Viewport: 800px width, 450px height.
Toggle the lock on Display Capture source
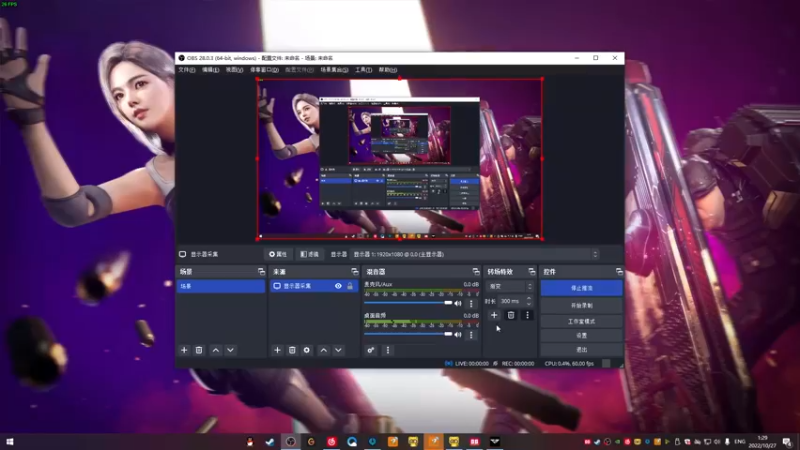pyautogui.click(x=350, y=286)
